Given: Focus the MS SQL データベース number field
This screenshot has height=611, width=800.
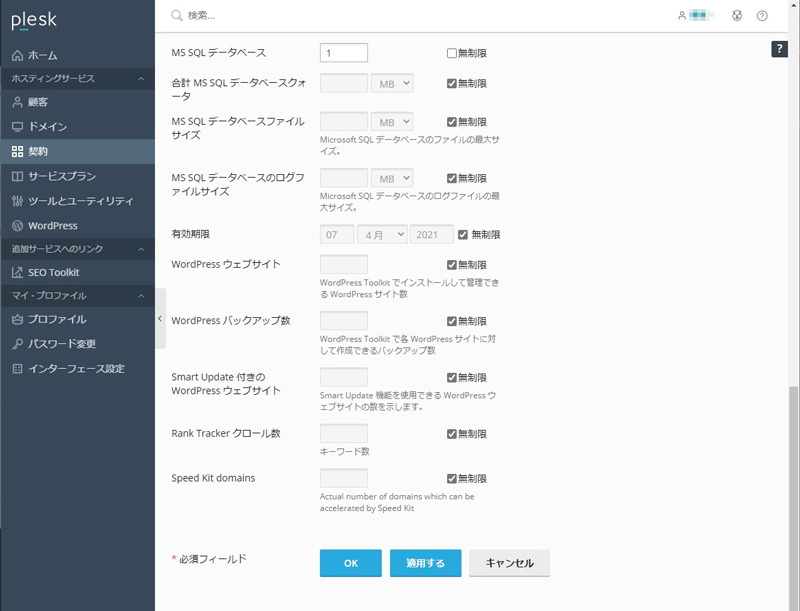Looking at the screenshot, I should [x=344, y=53].
